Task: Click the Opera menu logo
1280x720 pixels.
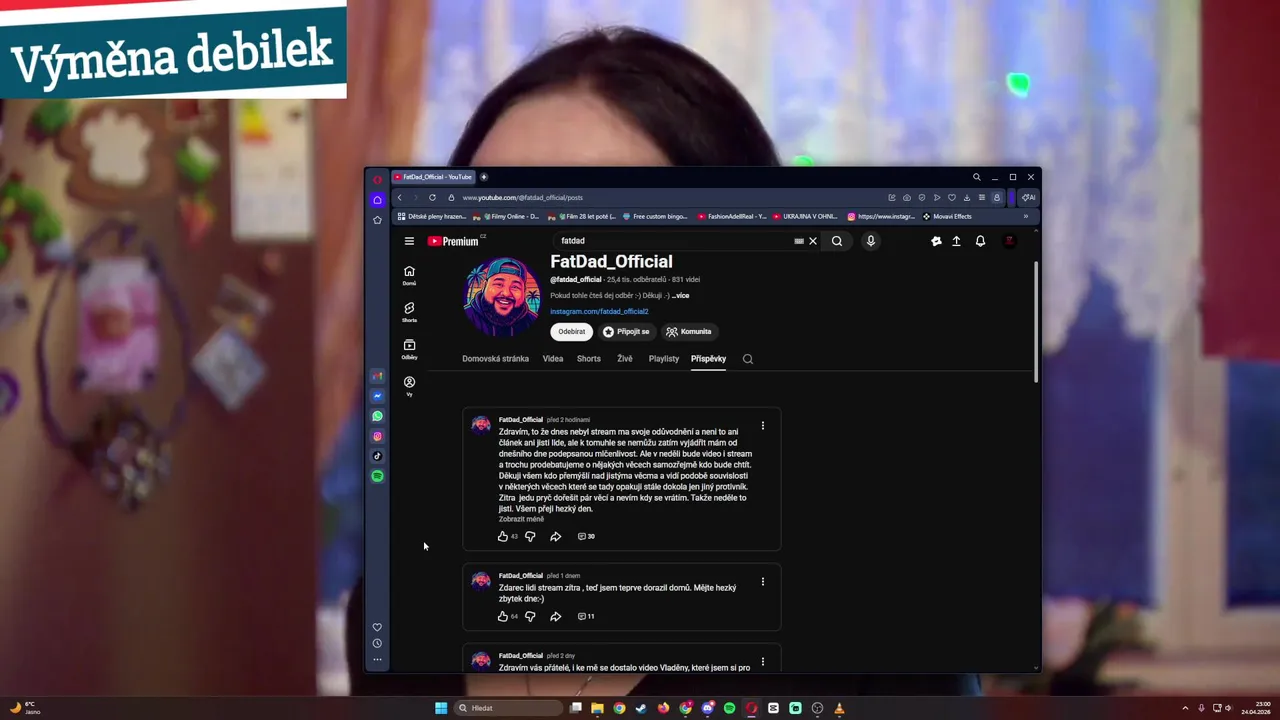Action: click(x=377, y=180)
